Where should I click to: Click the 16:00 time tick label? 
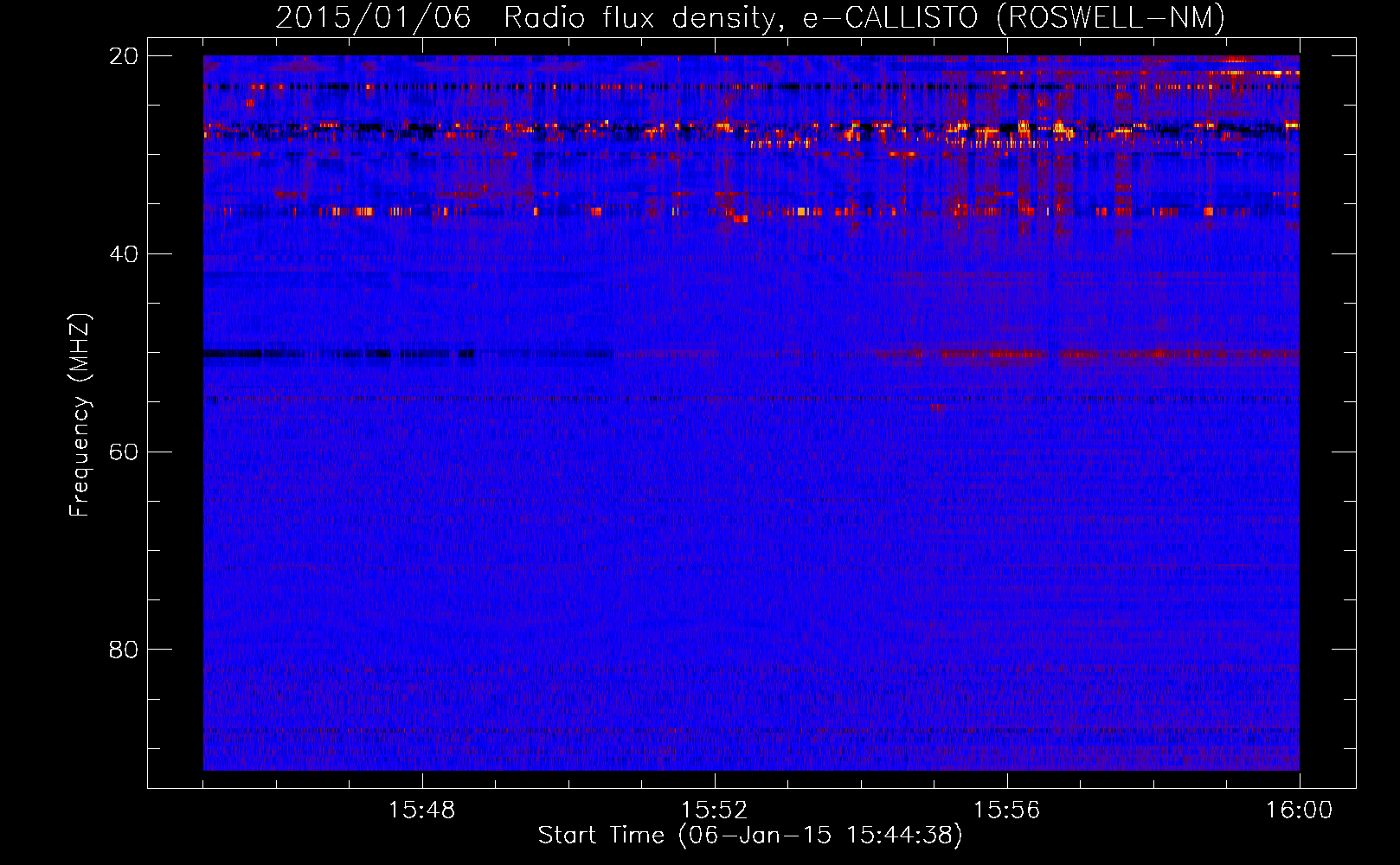[1299, 811]
